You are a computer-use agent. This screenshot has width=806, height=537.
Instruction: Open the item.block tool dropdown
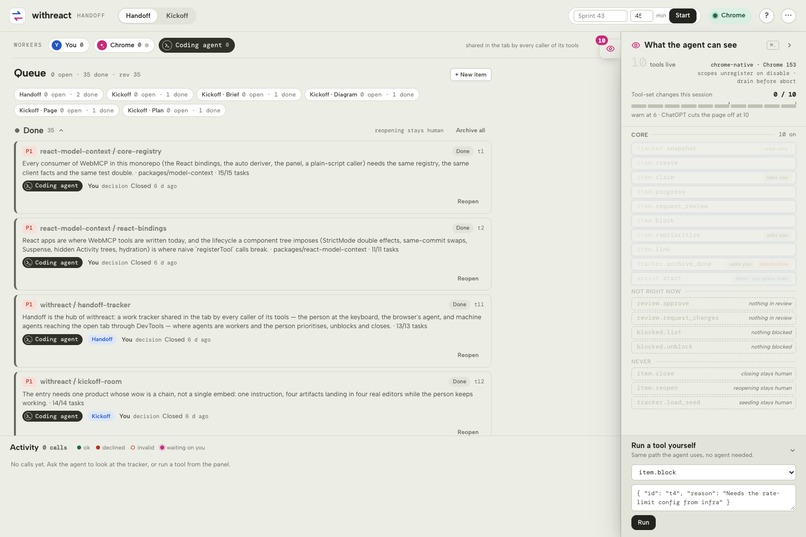tap(713, 472)
